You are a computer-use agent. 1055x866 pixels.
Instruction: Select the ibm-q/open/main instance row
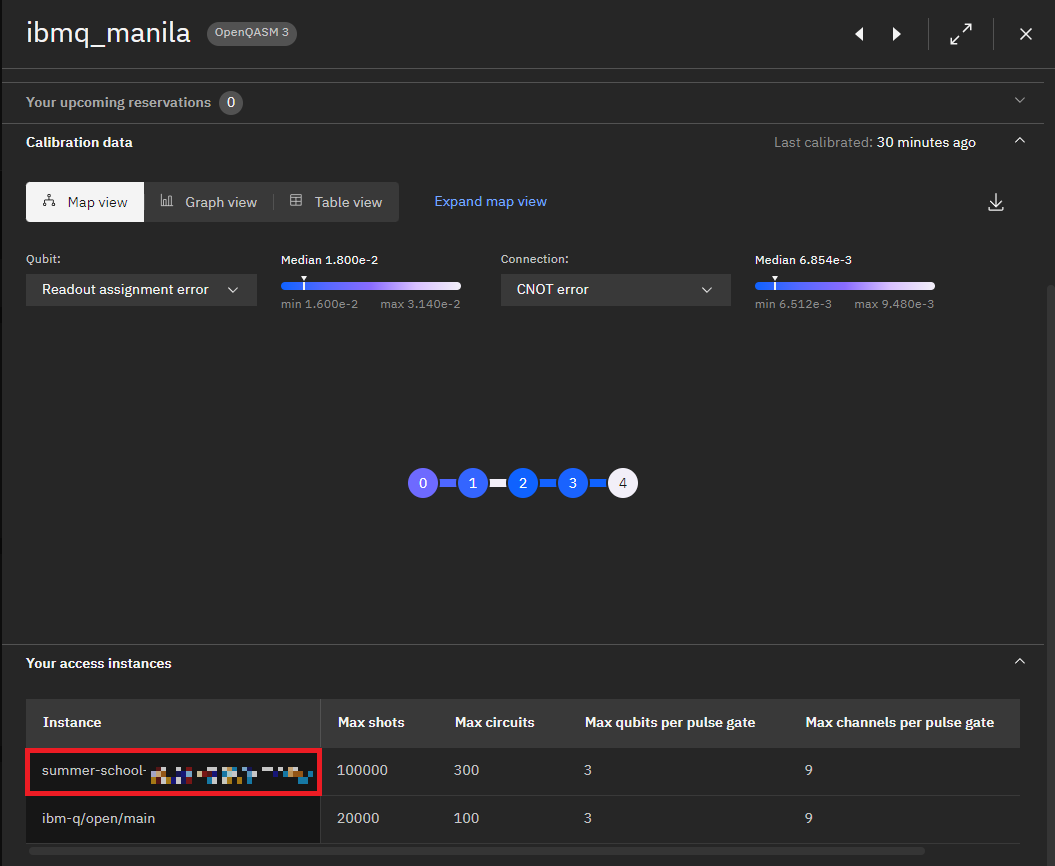pos(523,819)
